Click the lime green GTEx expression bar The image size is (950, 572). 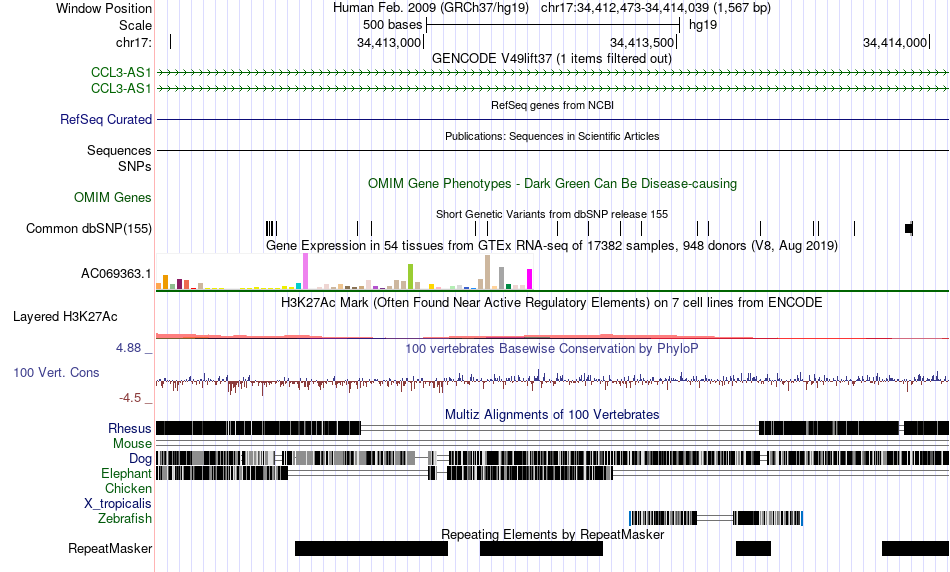410,277
